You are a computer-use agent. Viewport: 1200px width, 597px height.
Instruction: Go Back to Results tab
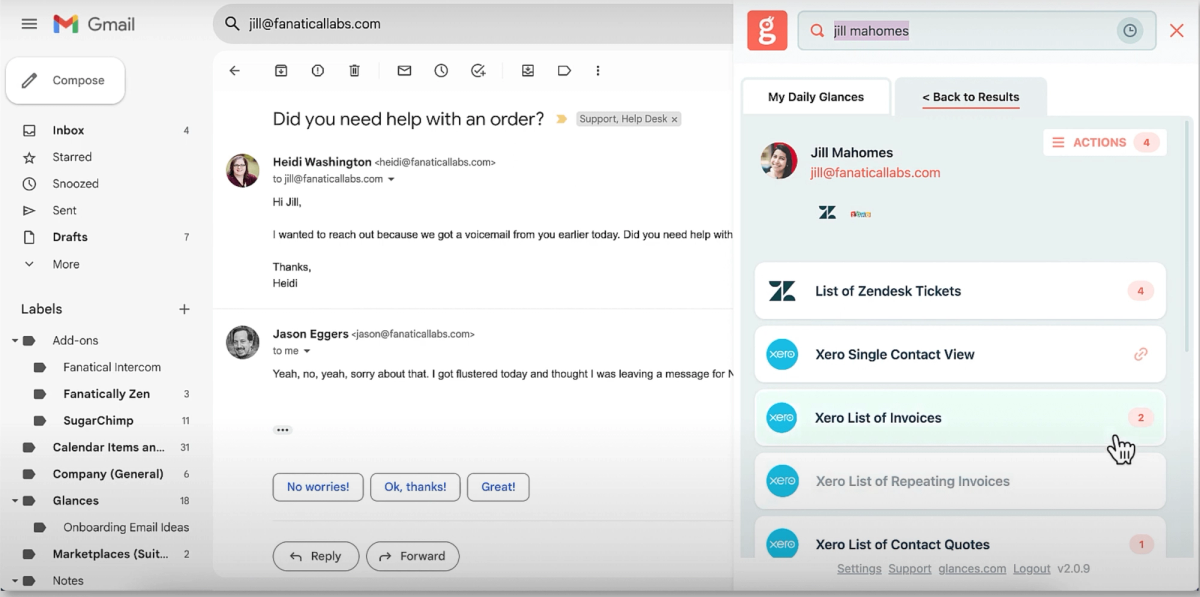(x=971, y=97)
